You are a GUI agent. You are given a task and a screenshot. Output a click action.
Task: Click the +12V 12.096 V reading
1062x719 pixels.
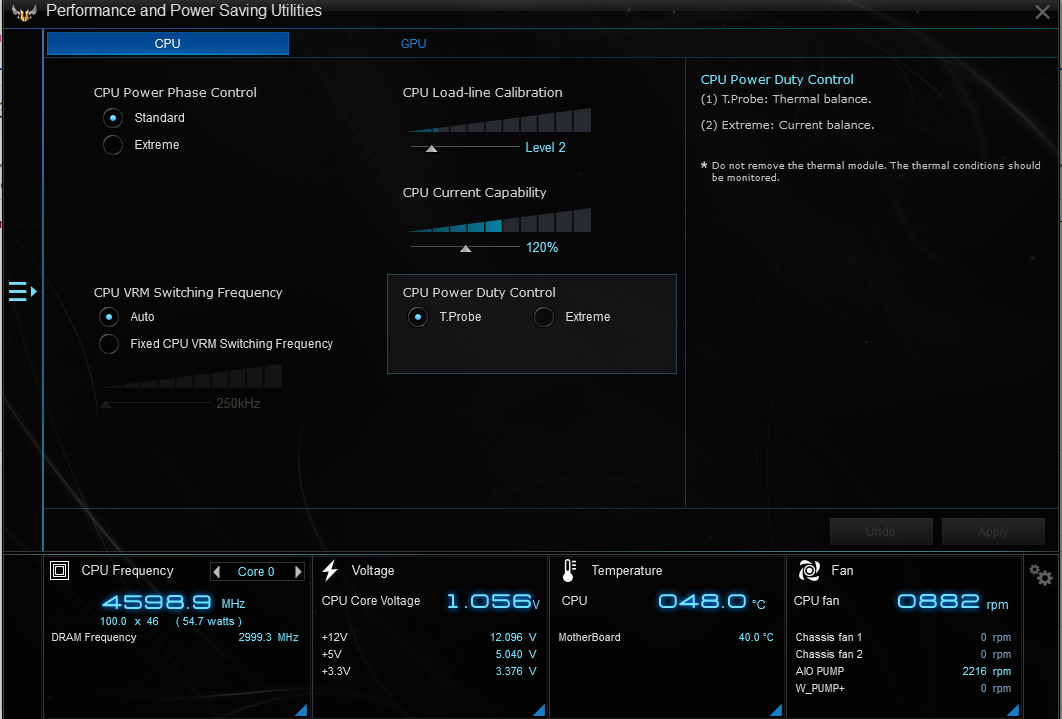(x=513, y=637)
